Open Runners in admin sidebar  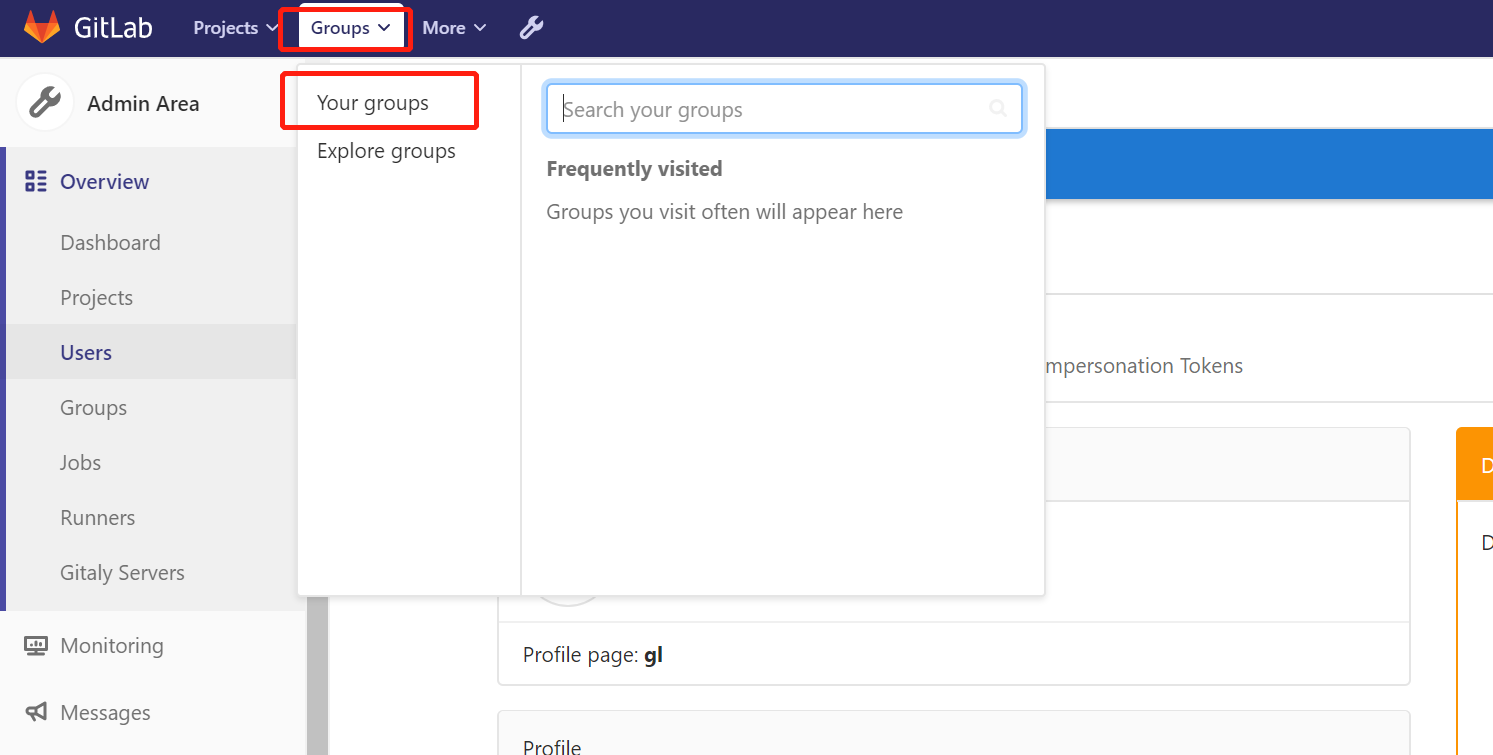coord(97,518)
